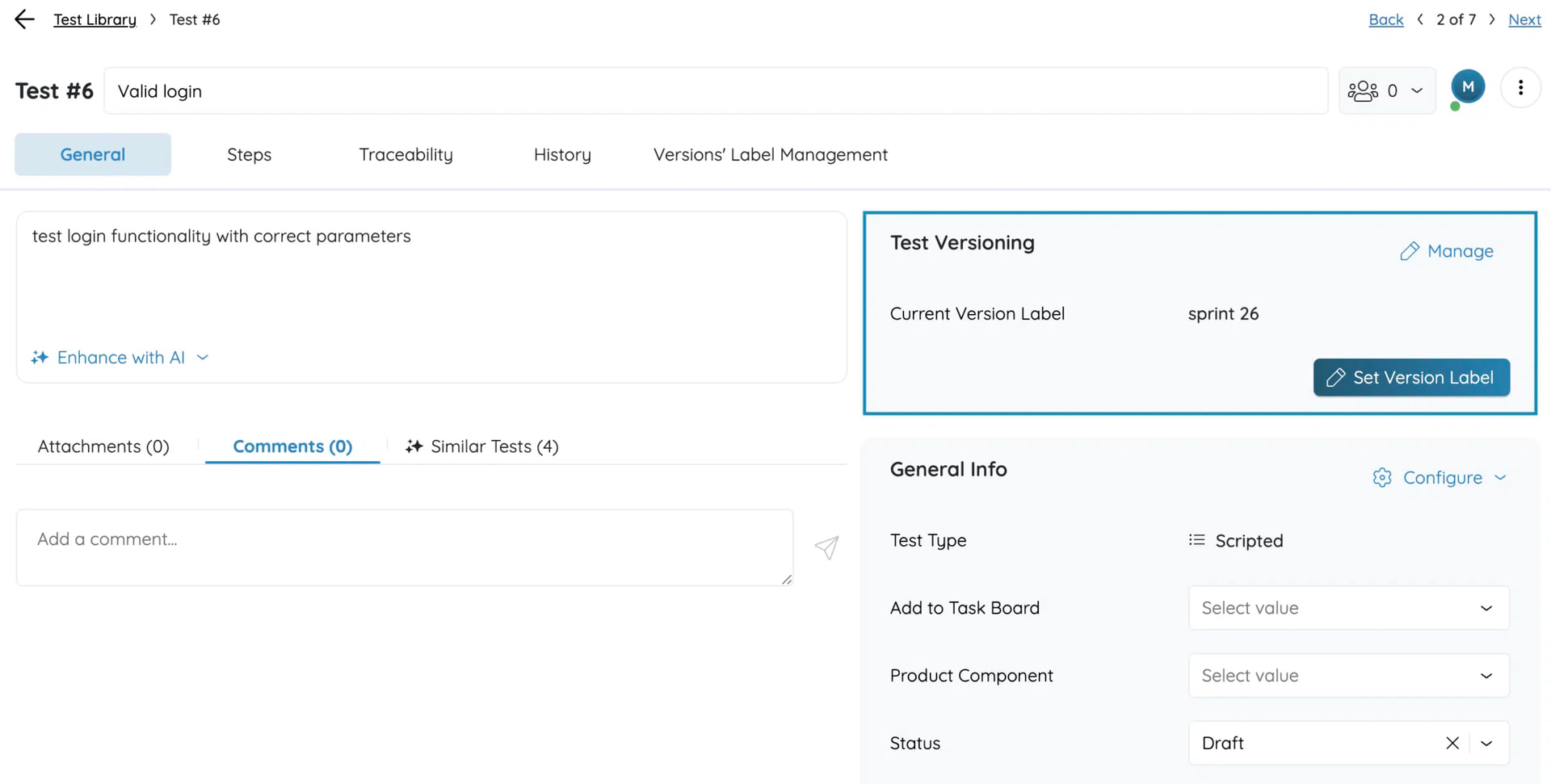This screenshot has width=1551, height=784.
Task: Open the three-dot more options menu
Action: click(1520, 88)
